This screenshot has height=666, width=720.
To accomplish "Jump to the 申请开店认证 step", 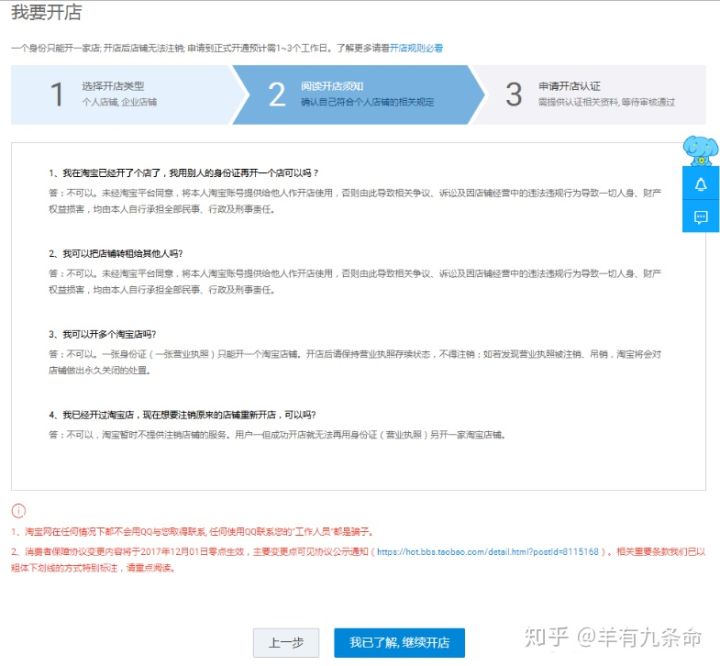I will (x=569, y=86).
